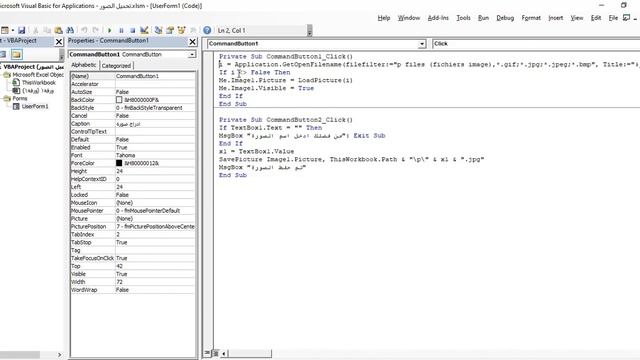Switch to the Alphabetic properties tab

pos(84,65)
